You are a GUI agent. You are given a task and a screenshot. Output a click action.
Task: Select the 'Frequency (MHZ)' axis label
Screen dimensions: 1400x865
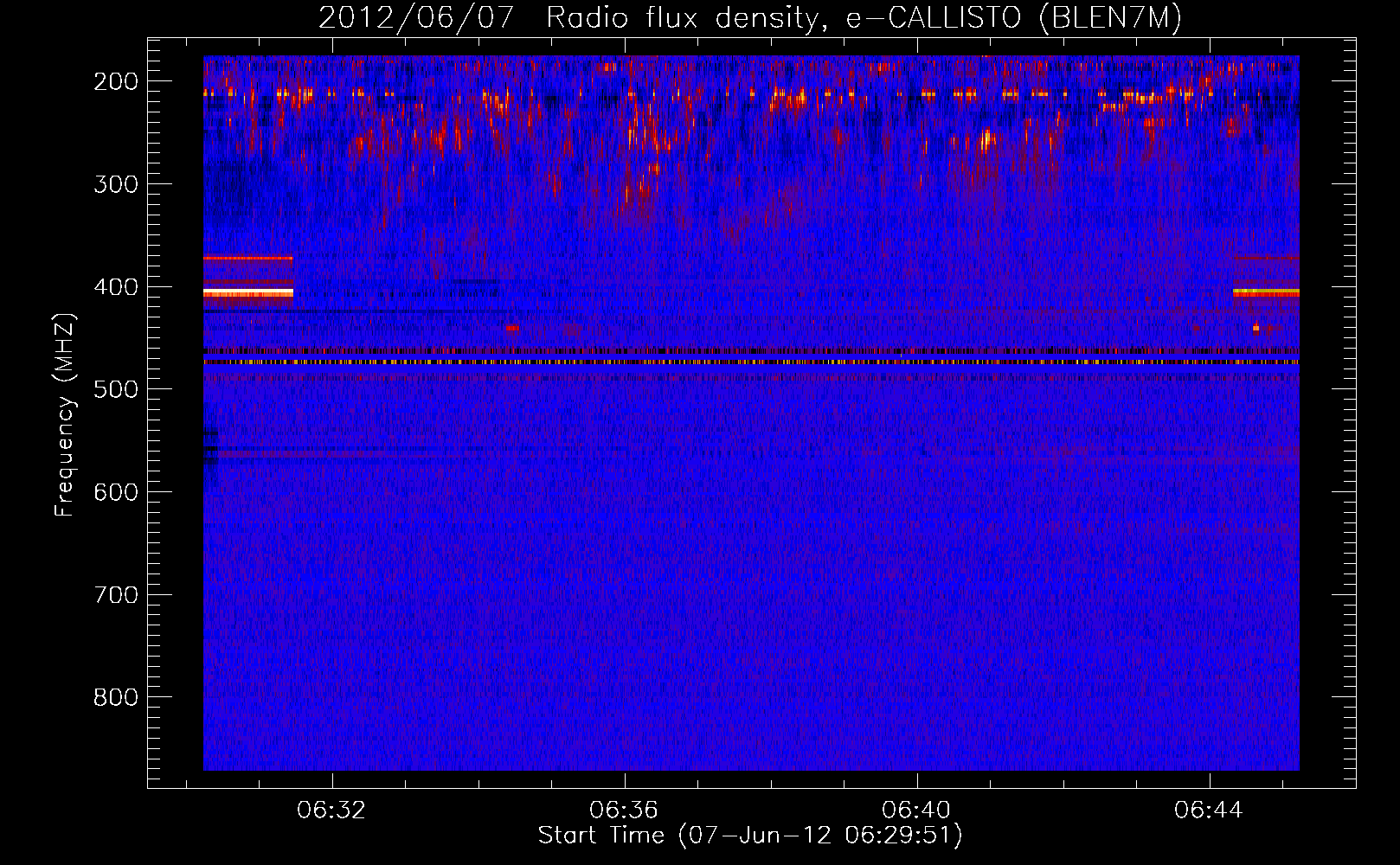[x=65, y=414]
